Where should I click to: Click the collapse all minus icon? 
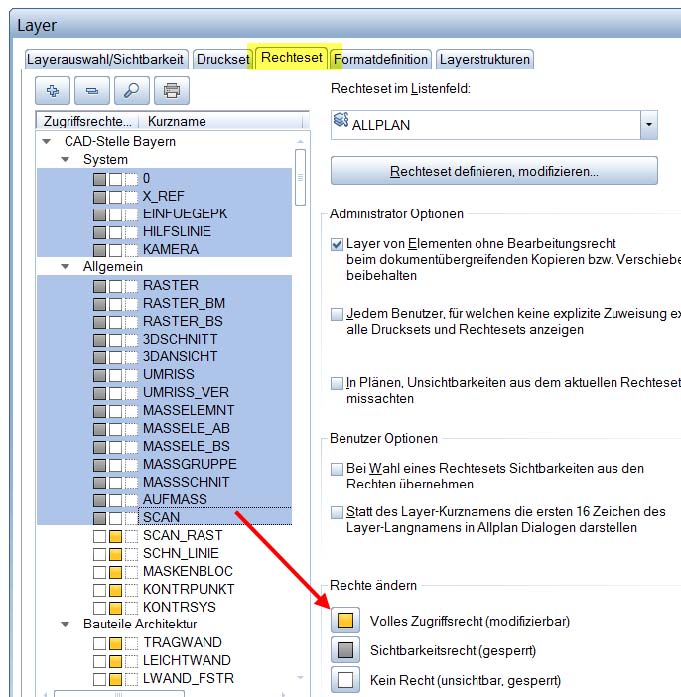pyautogui.click(x=92, y=91)
